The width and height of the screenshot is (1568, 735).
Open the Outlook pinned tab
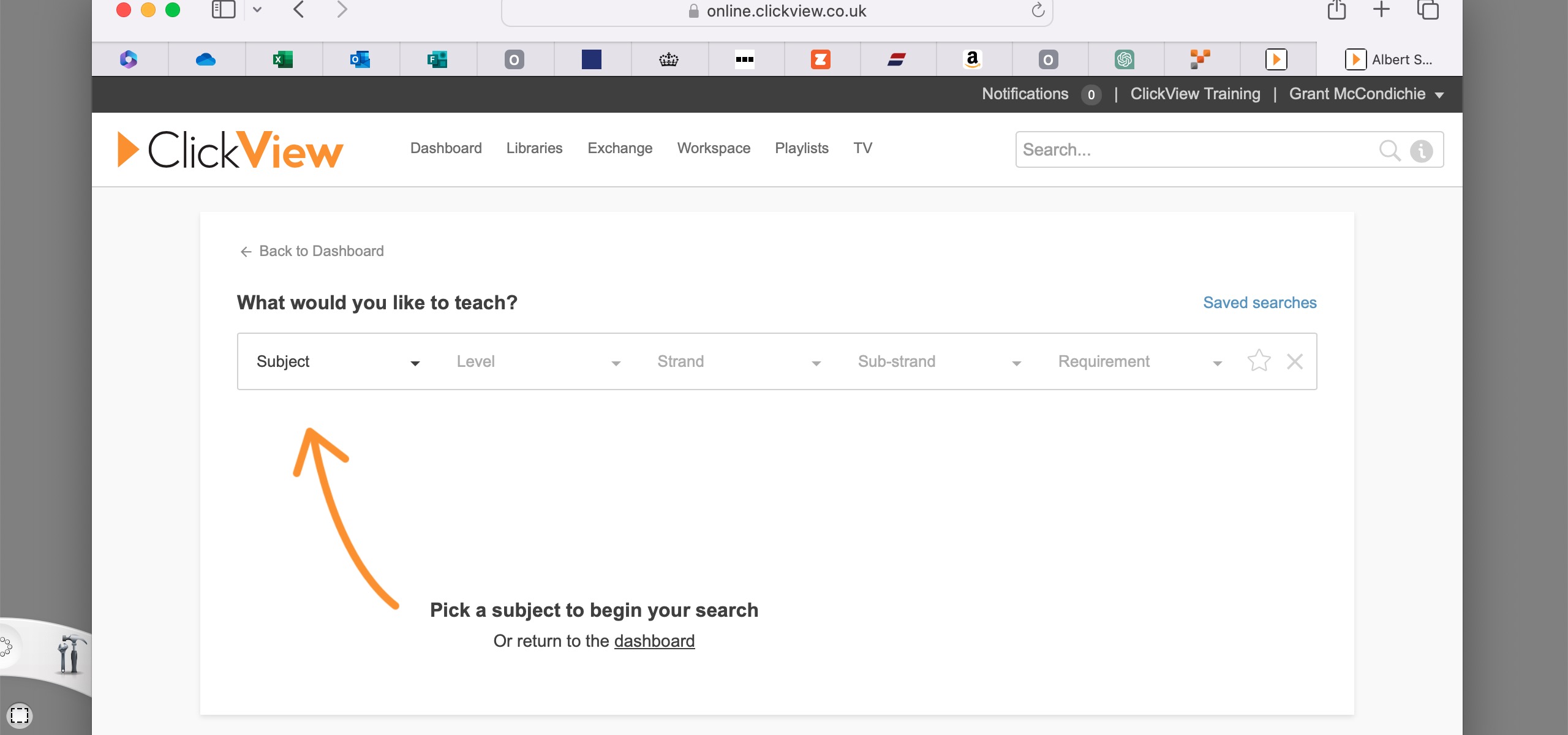[x=360, y=59]
